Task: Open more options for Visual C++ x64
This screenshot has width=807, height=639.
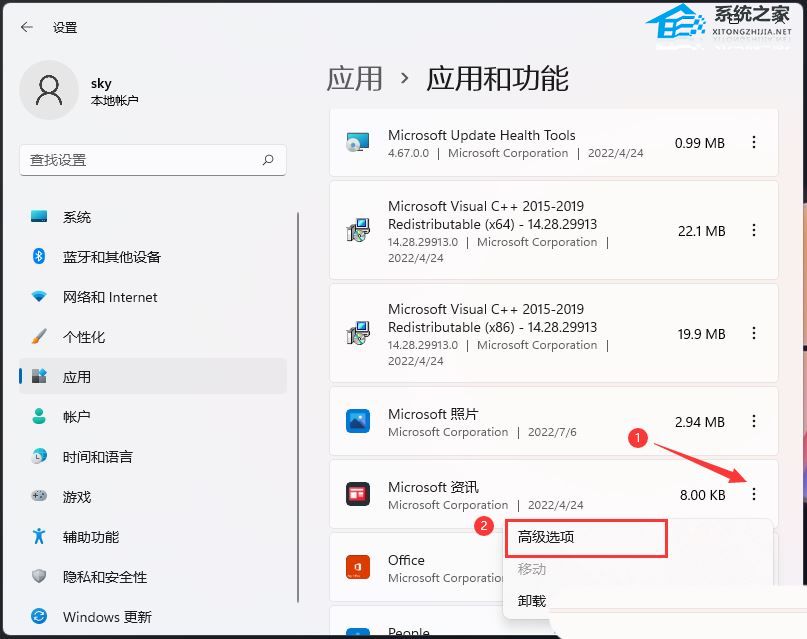Action: tap(754, 230)
